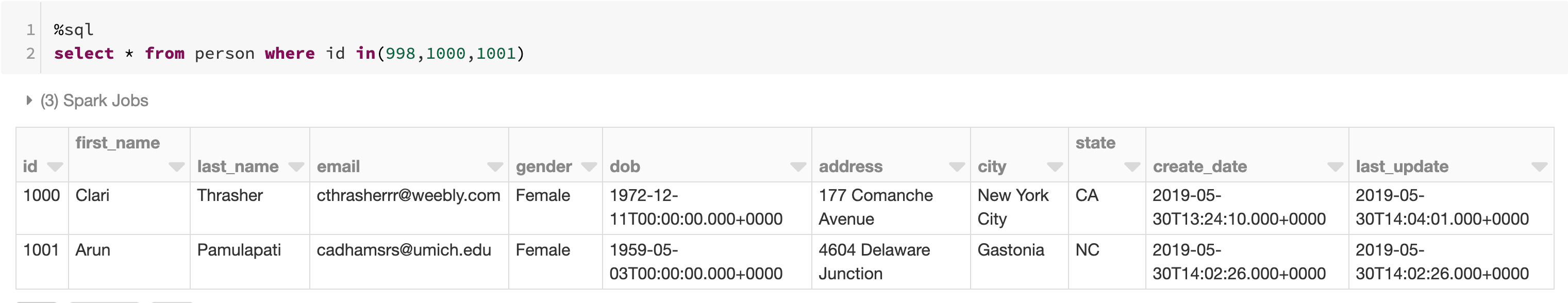Select the Pamulapati last name cell
Viewport: 1568px width, 303px height.
tap(239, 250)
